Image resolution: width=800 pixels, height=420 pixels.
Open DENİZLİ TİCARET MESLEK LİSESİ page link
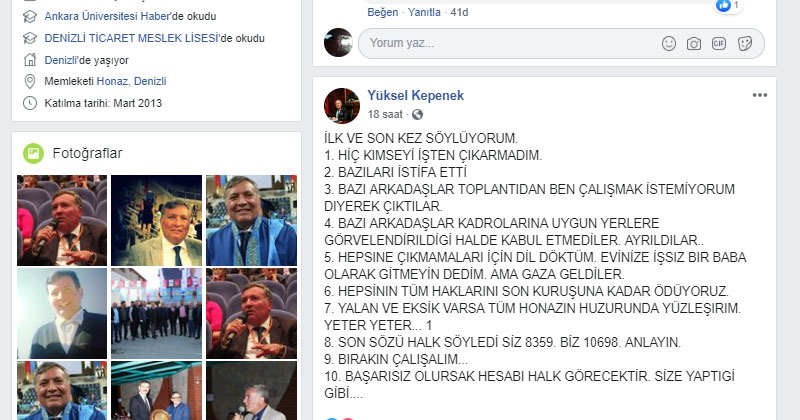132,38
